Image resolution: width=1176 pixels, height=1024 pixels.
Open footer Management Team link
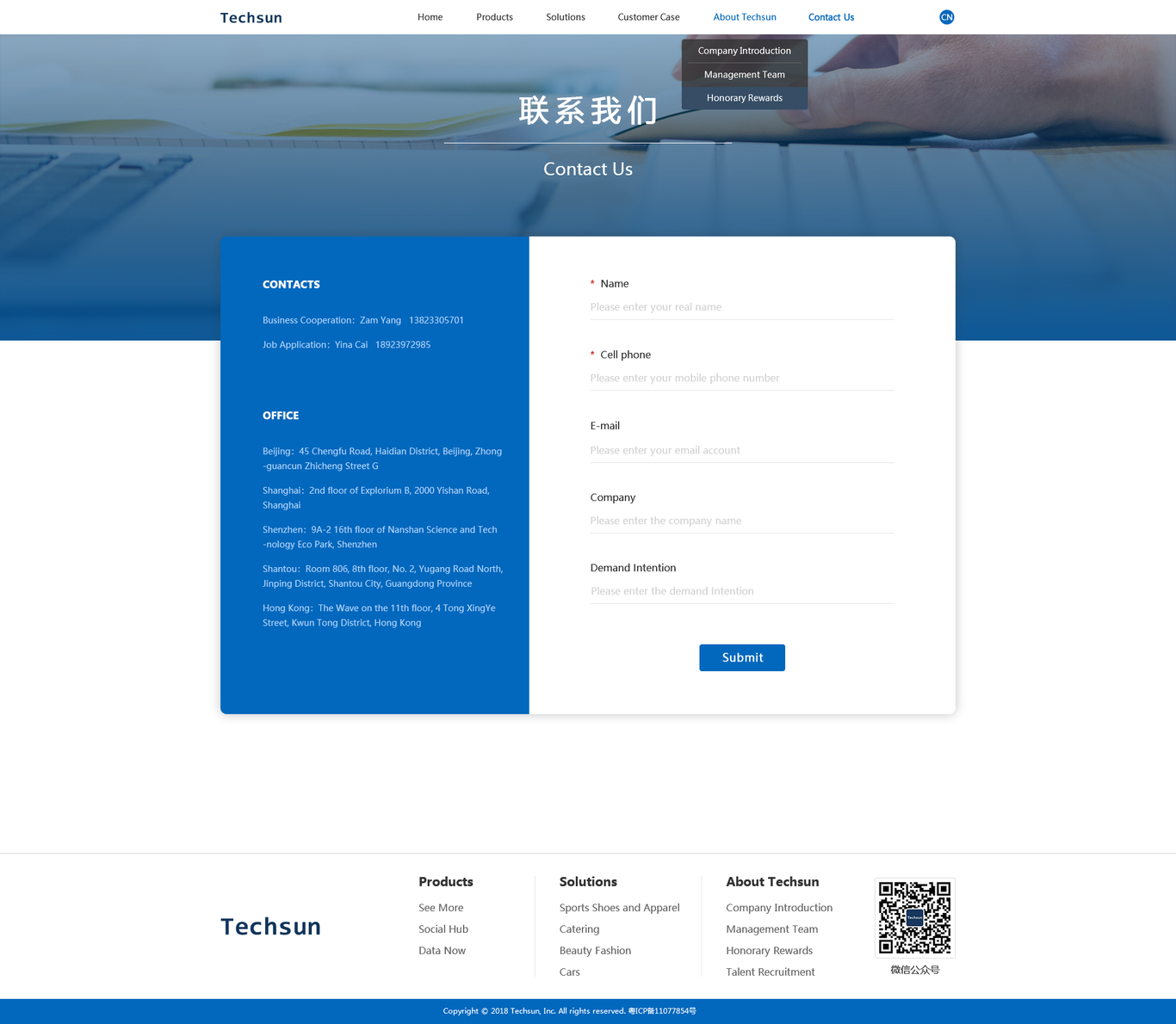771,929
